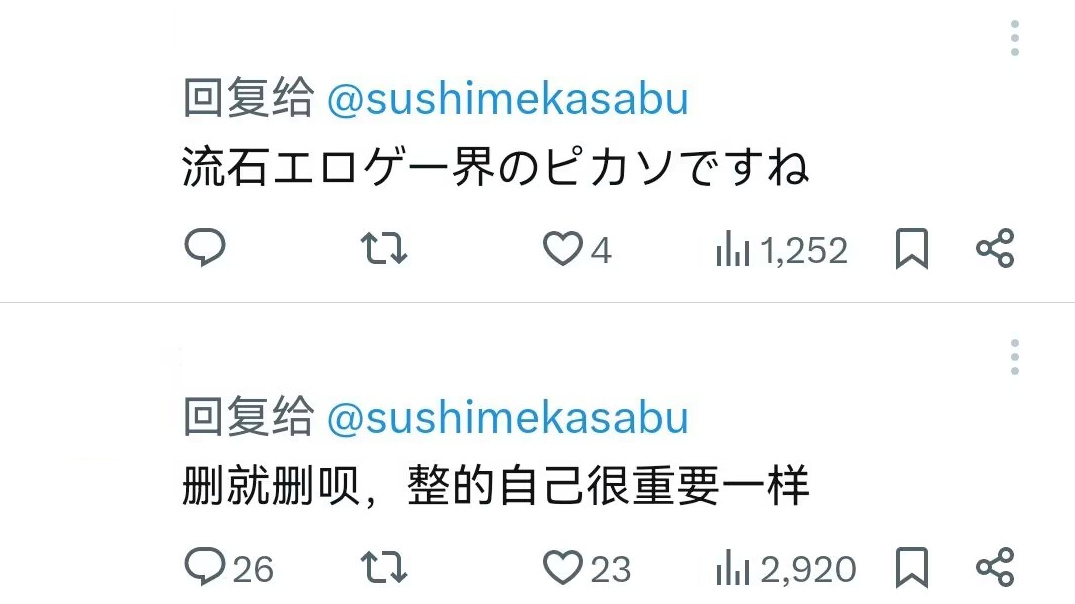Open tweet text about エロゲー界のピカソ
Viewport: 1075px width, 604px height.
[495, 168]
